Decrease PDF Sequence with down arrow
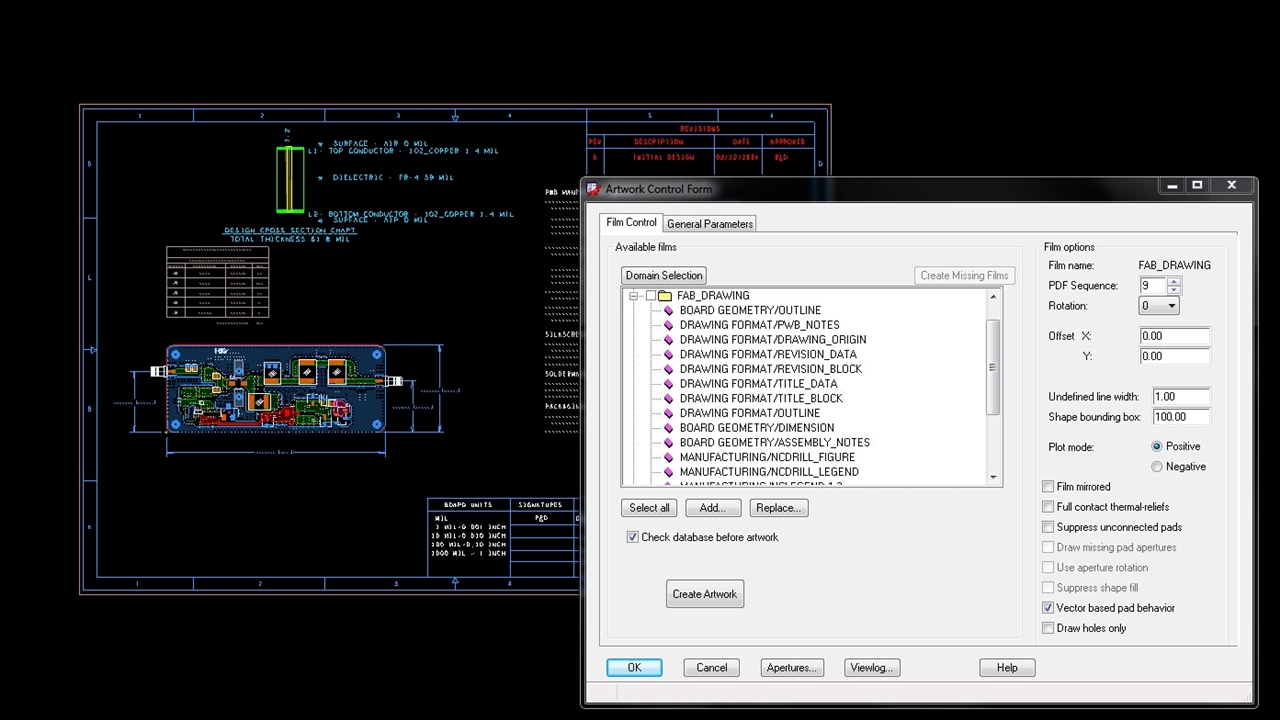Viewport: 1280px width, 720px height. tap(1174, 290)
